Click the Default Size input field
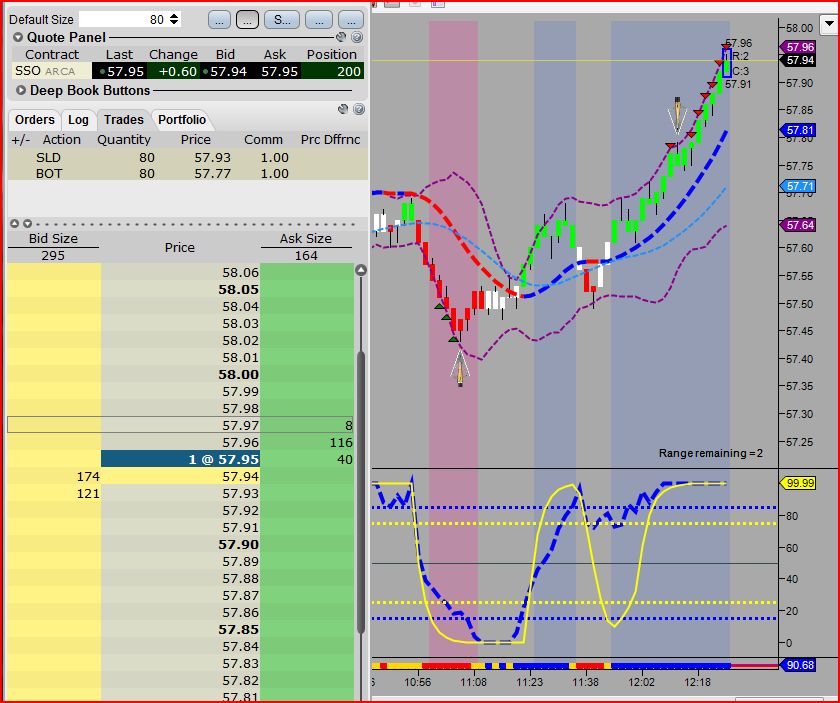 [123, 19]
